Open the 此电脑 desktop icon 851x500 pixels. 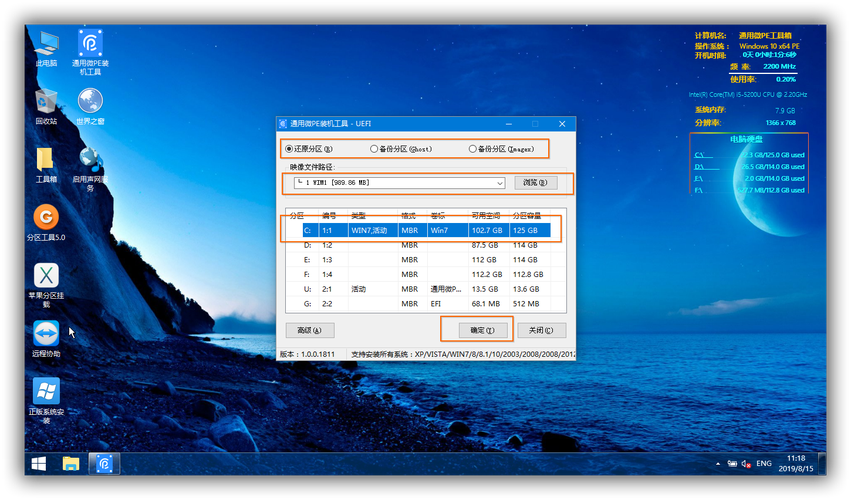coord(46,49)
